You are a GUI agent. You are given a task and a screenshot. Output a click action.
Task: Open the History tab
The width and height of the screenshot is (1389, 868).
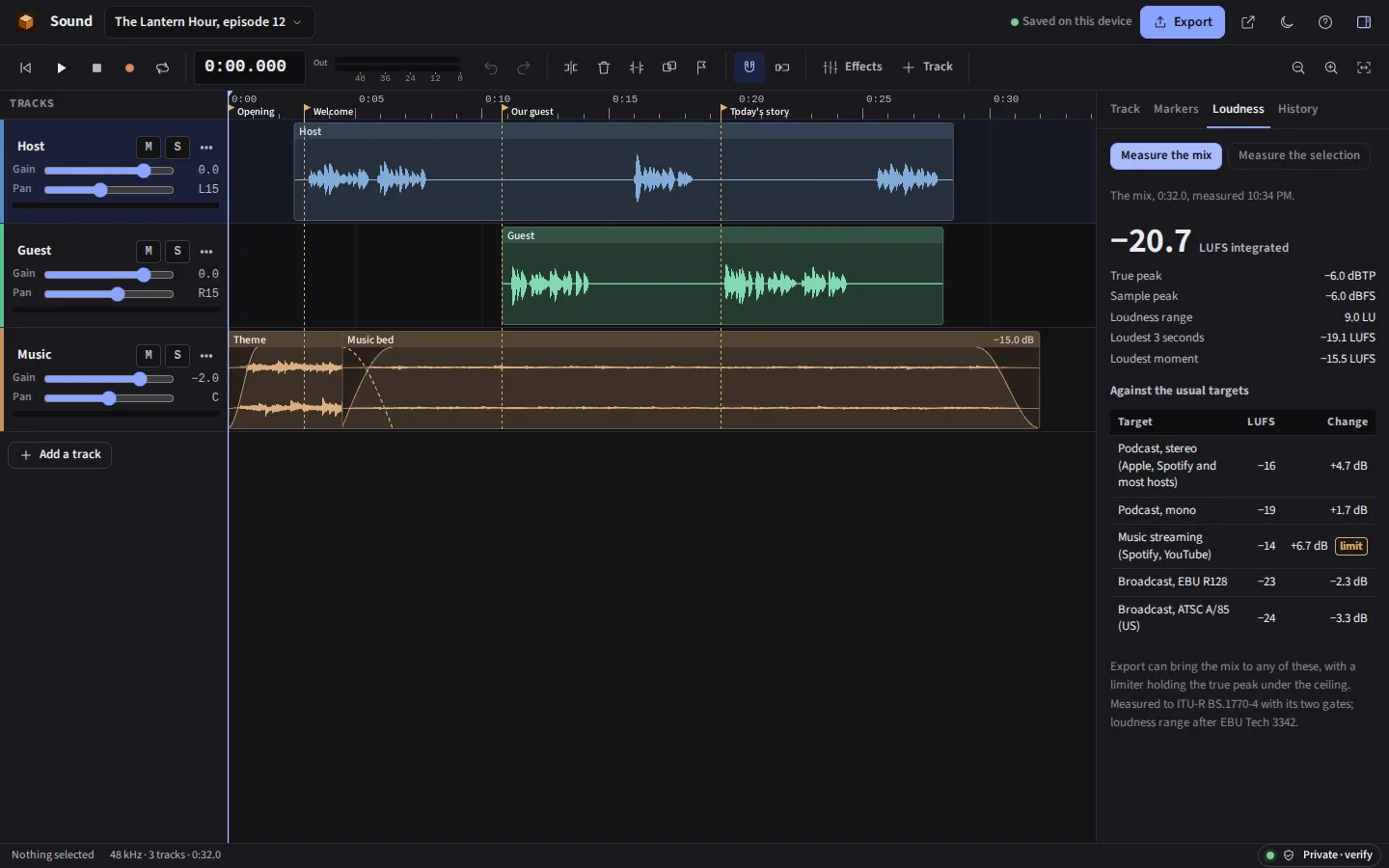point(1298,109)
